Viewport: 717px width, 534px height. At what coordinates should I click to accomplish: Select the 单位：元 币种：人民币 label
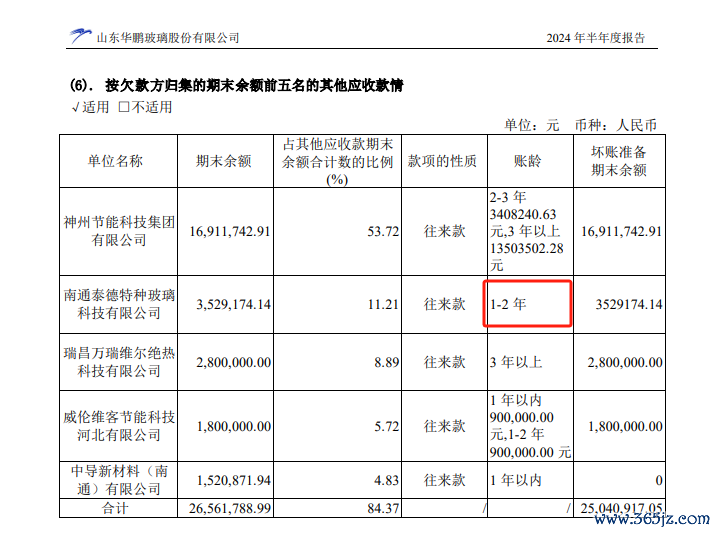[x=580, y=125]
